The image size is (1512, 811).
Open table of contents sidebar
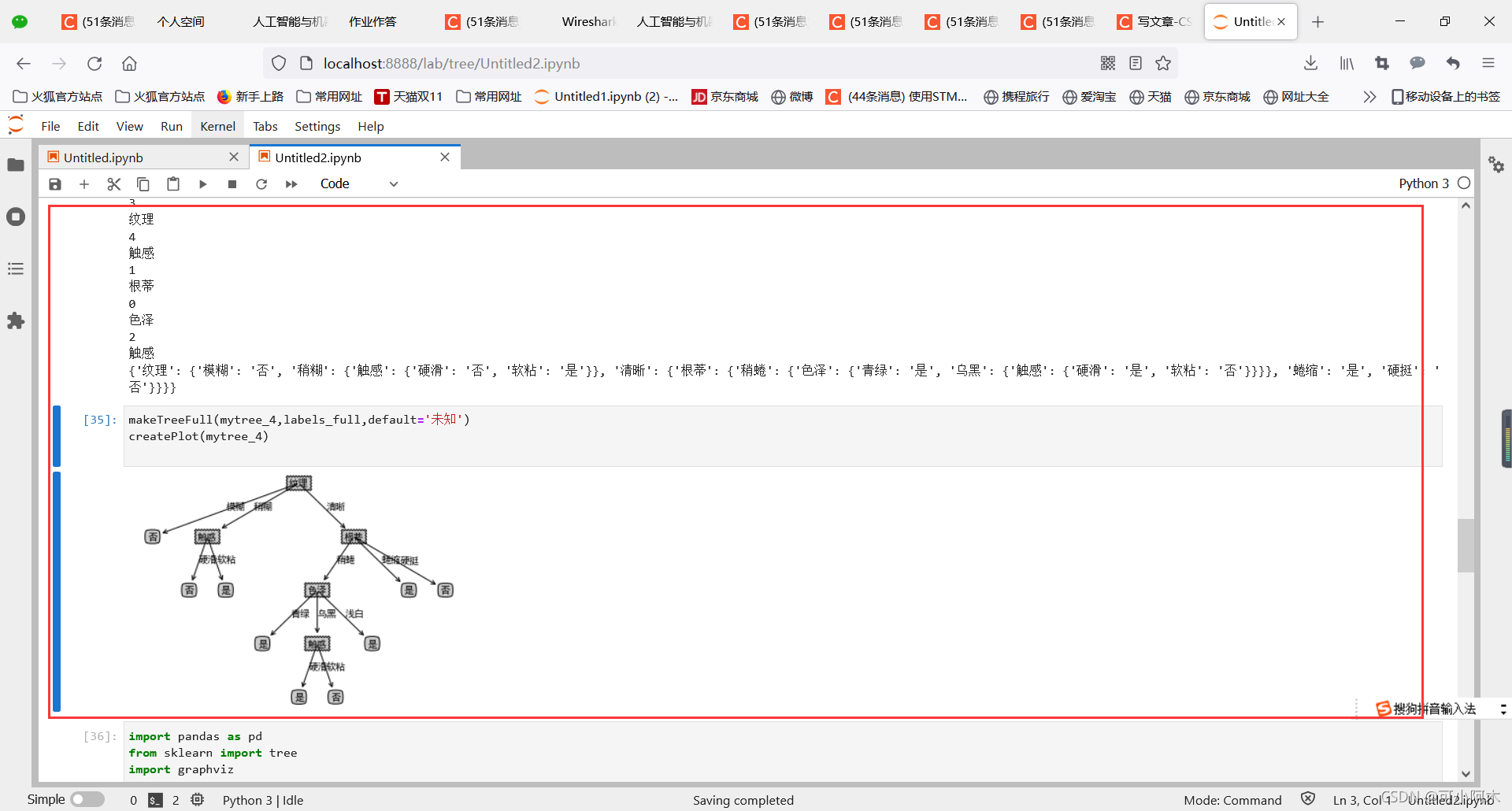click(x=16, y=268)
